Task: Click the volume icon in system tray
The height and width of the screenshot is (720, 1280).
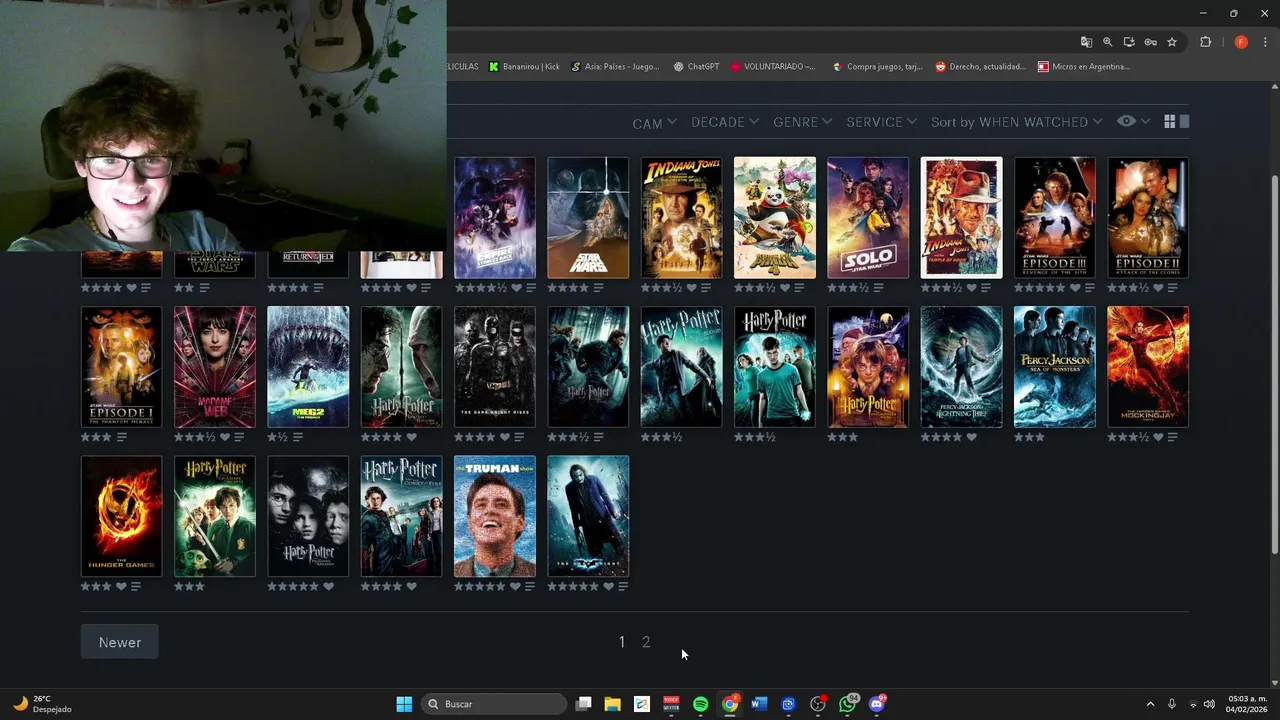Action: [1209, 704]
